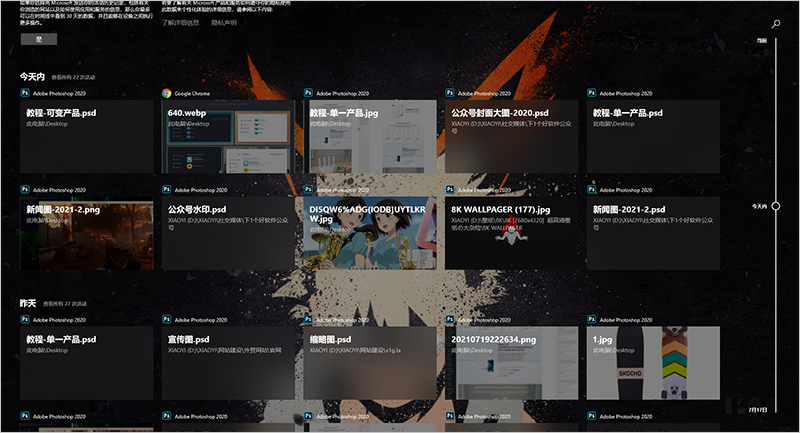Click Photoshop icon above 教程-单一产品.jpg card
Image resolution: width=800 pixels, height=433 pixels.
[308, 93]
